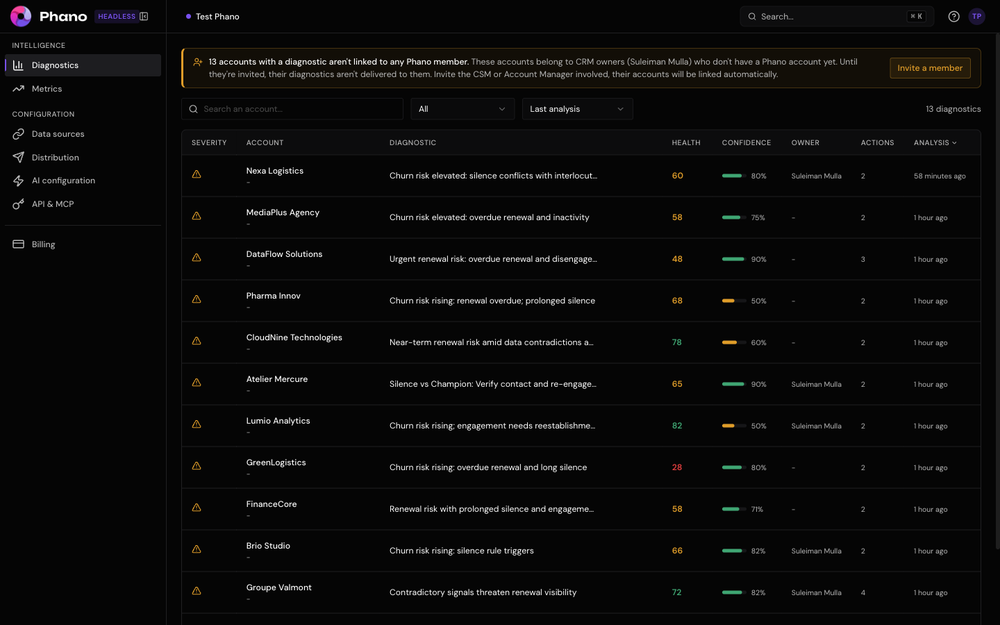
Task: Click the Data sources link icon
Action: click(x=18, y=134)
